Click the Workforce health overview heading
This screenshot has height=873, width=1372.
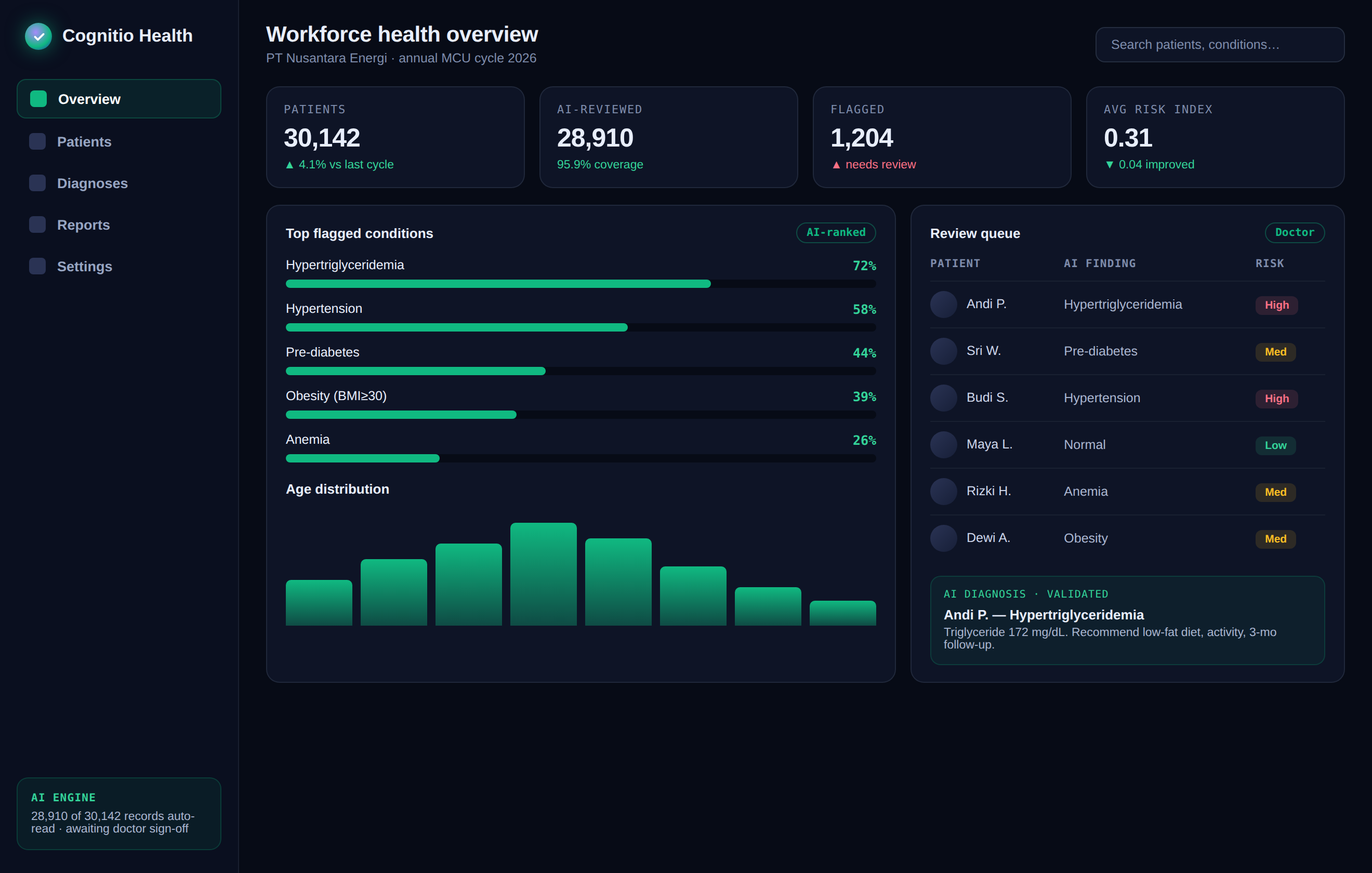point(402,34)
